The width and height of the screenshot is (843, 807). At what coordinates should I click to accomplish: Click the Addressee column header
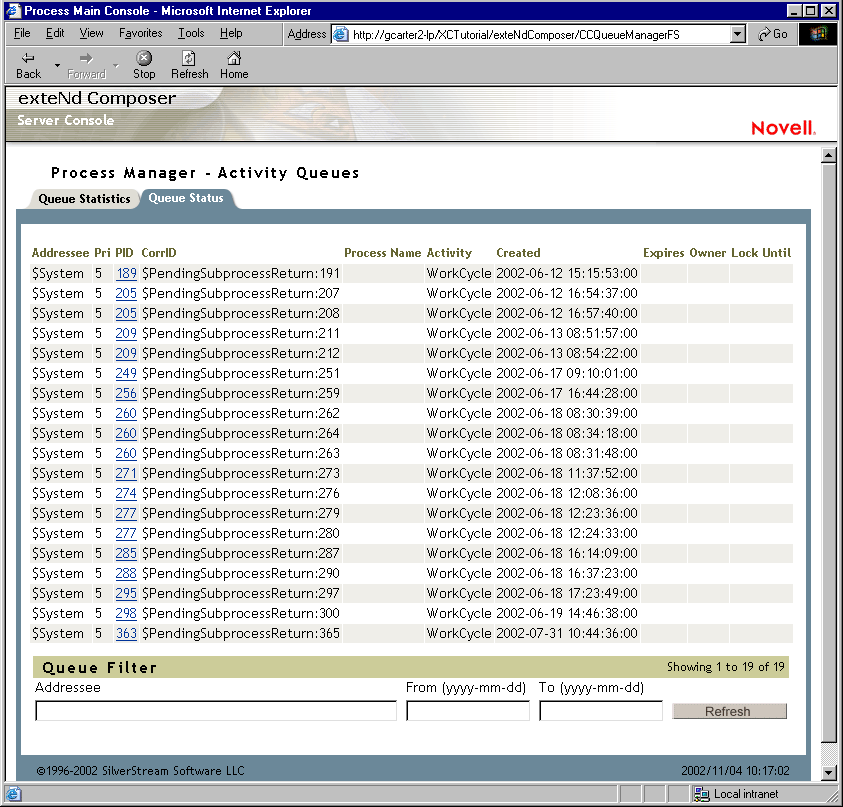(60, 253)
